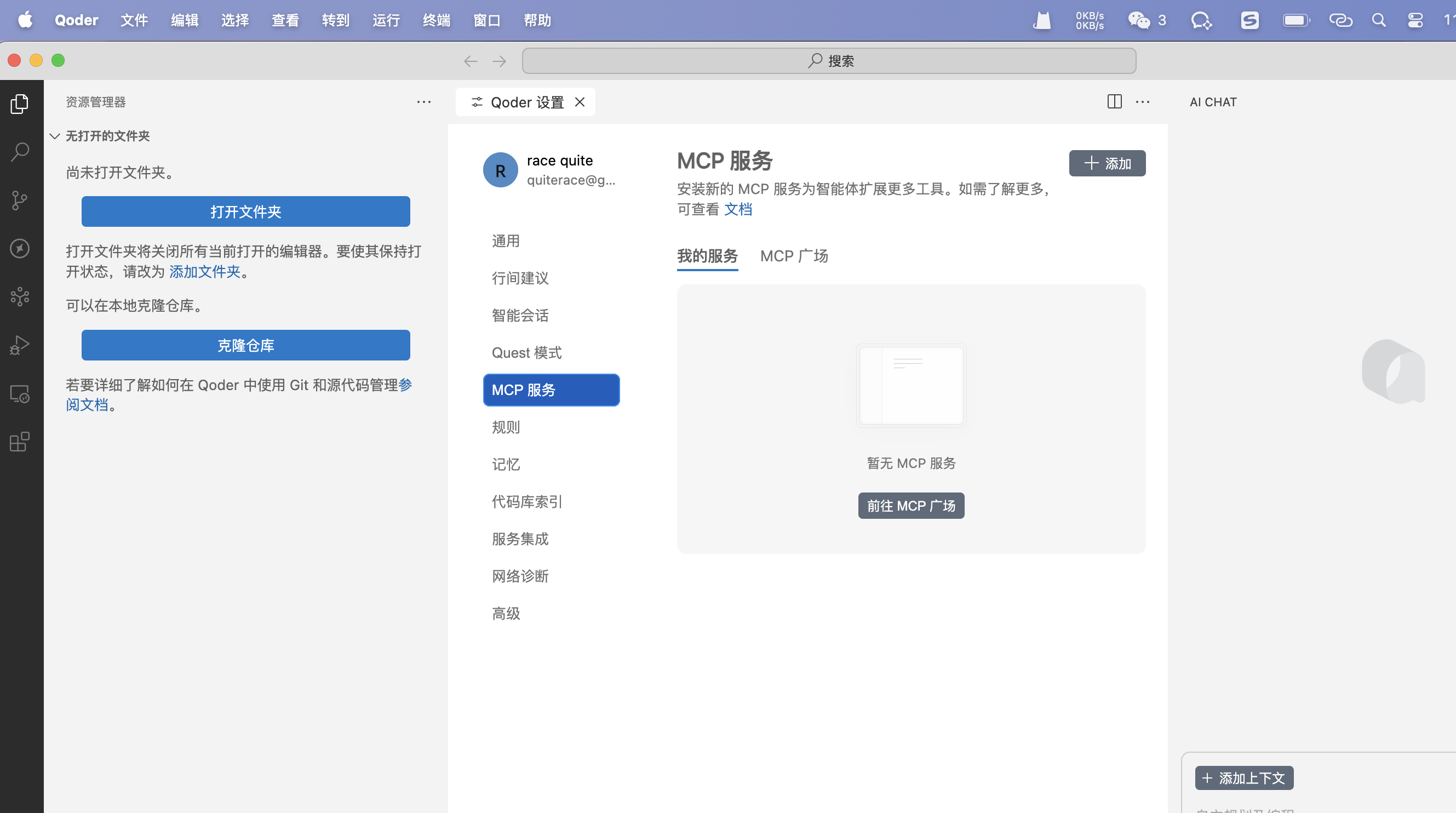The image size is (1456, 813).
Task: Open WeChat icon in menu bar
Action: click(1138, 20)
